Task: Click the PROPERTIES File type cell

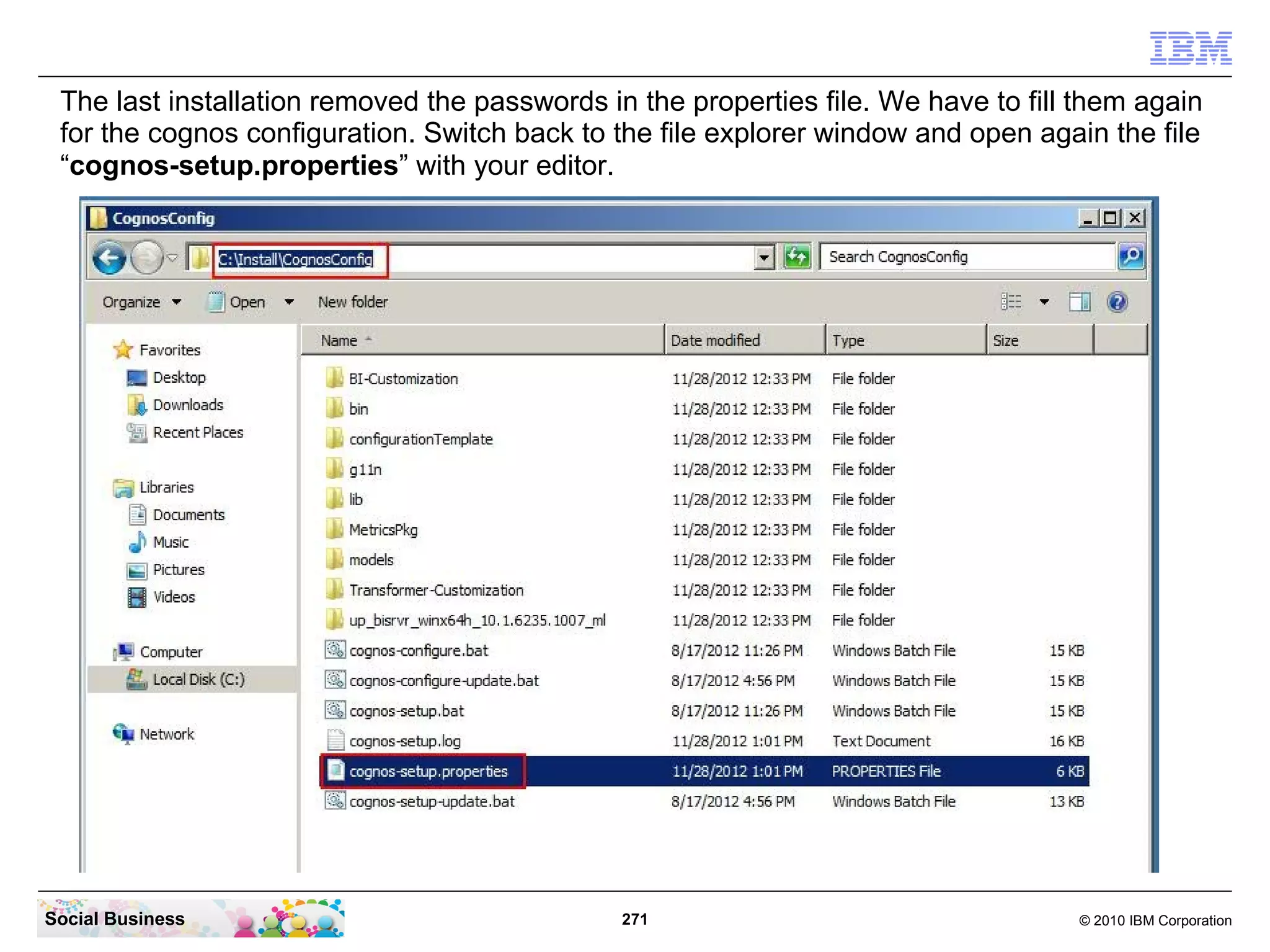Action: (886, 772)
